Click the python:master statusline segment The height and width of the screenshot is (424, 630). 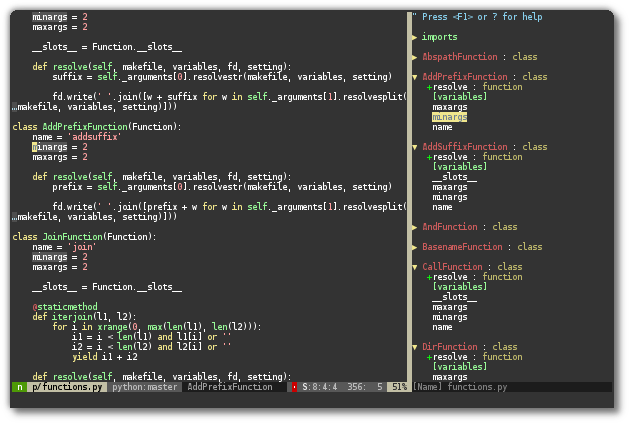click(x=144, y=387)
